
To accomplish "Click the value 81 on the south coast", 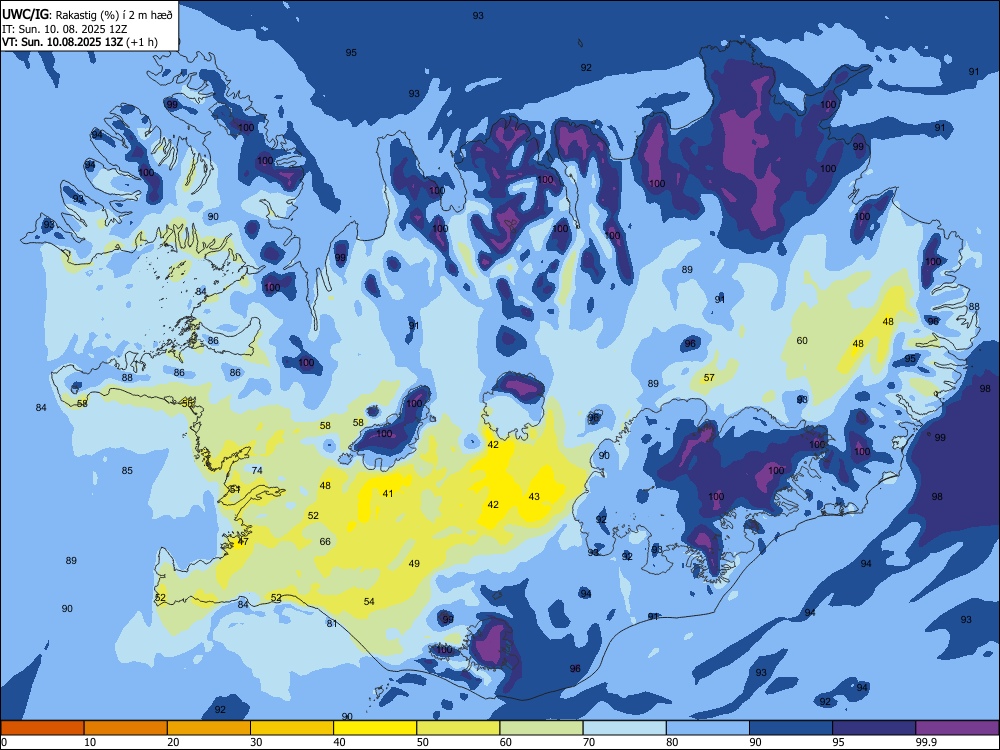I will (x=332, y=623).
